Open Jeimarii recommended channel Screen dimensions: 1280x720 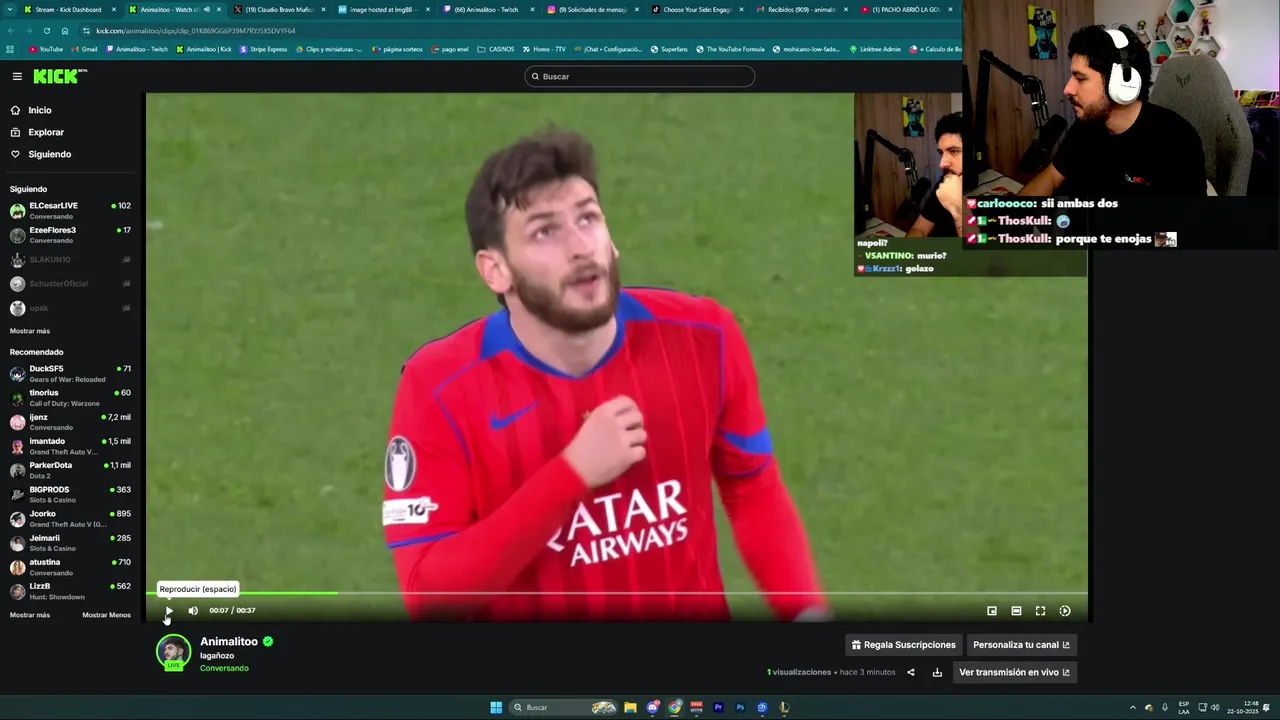pos(70,542)
